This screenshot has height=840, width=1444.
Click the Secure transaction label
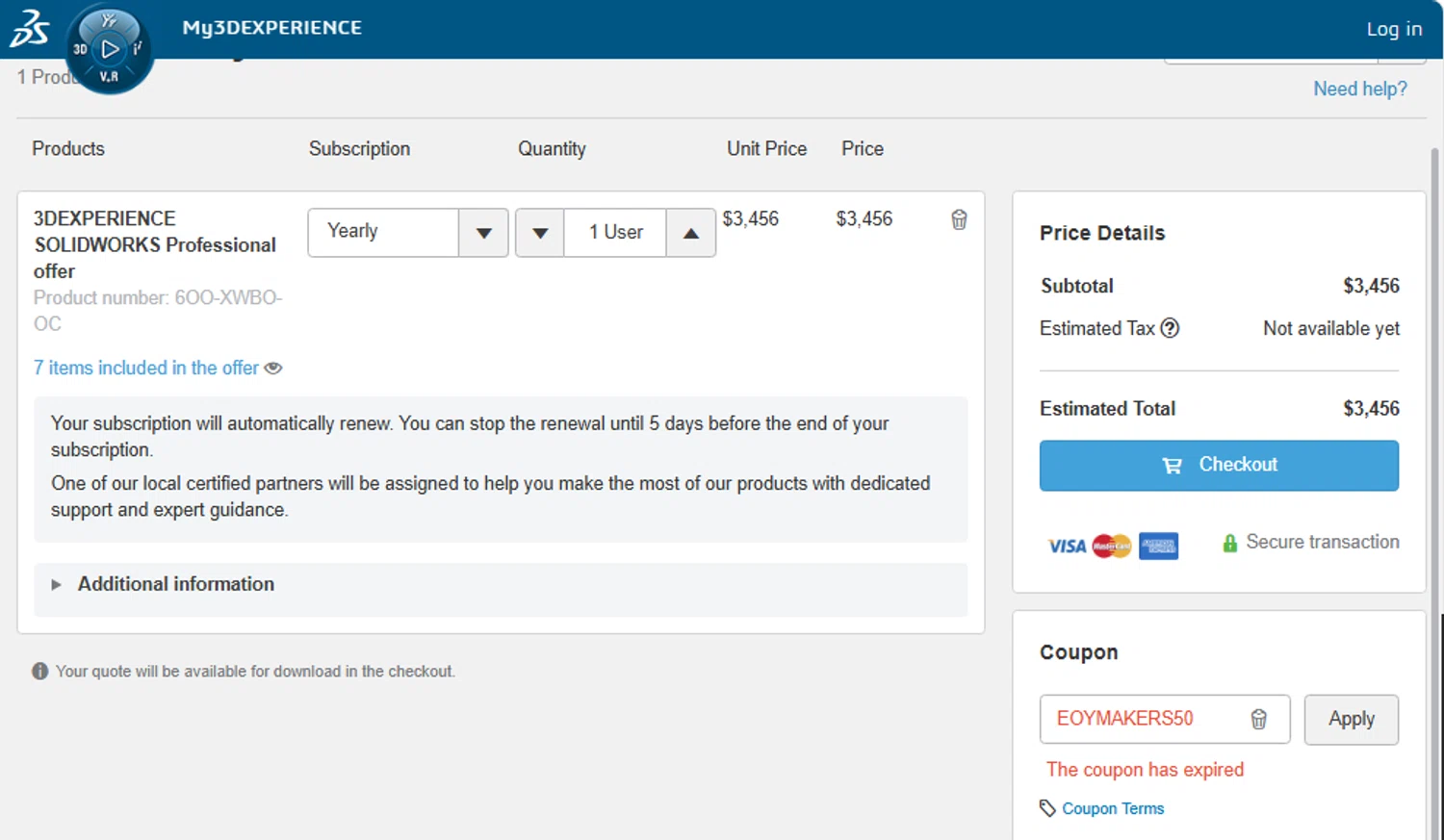pos(1323,542)
